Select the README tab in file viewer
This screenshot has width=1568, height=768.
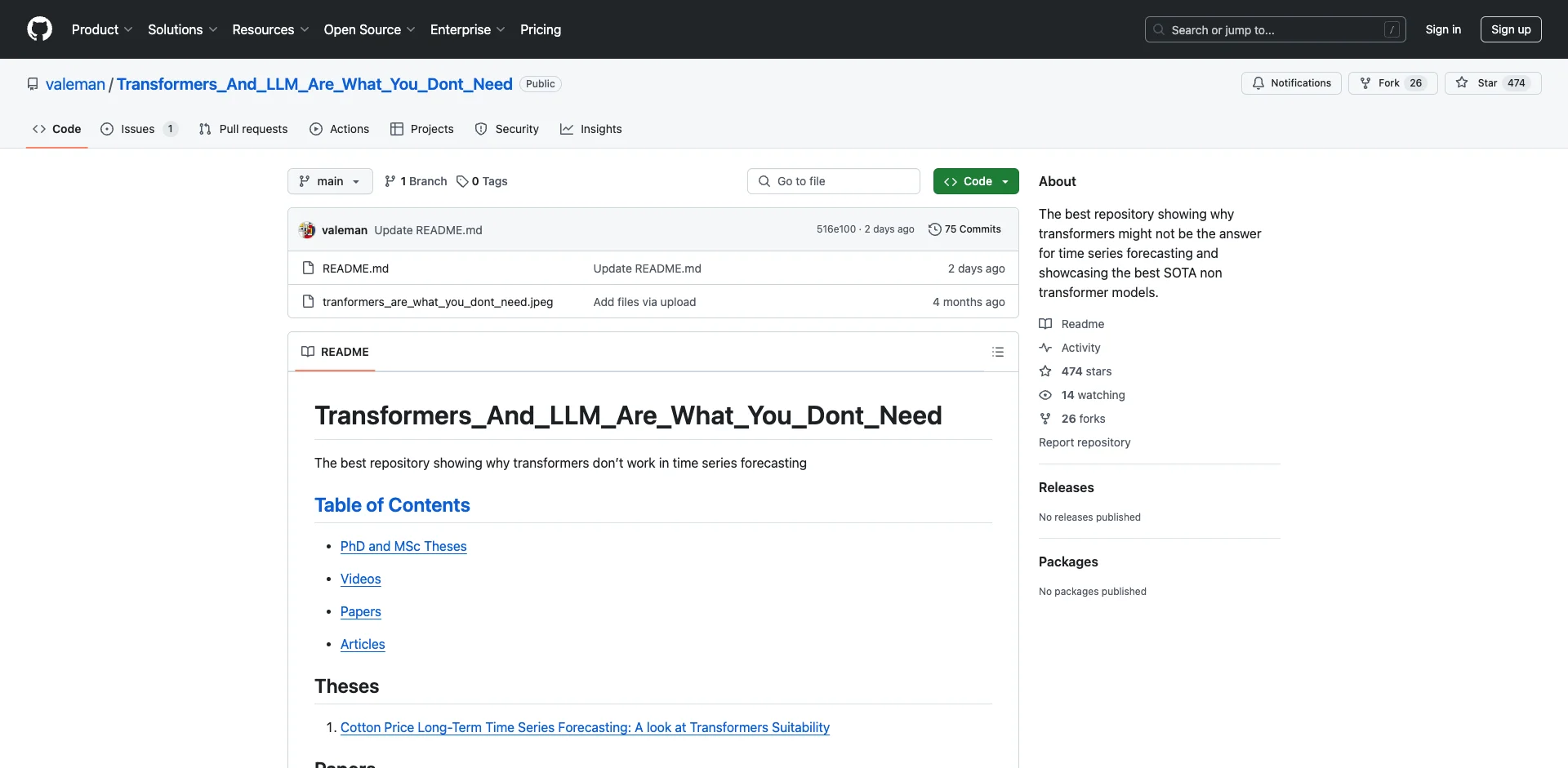point(335,352)
